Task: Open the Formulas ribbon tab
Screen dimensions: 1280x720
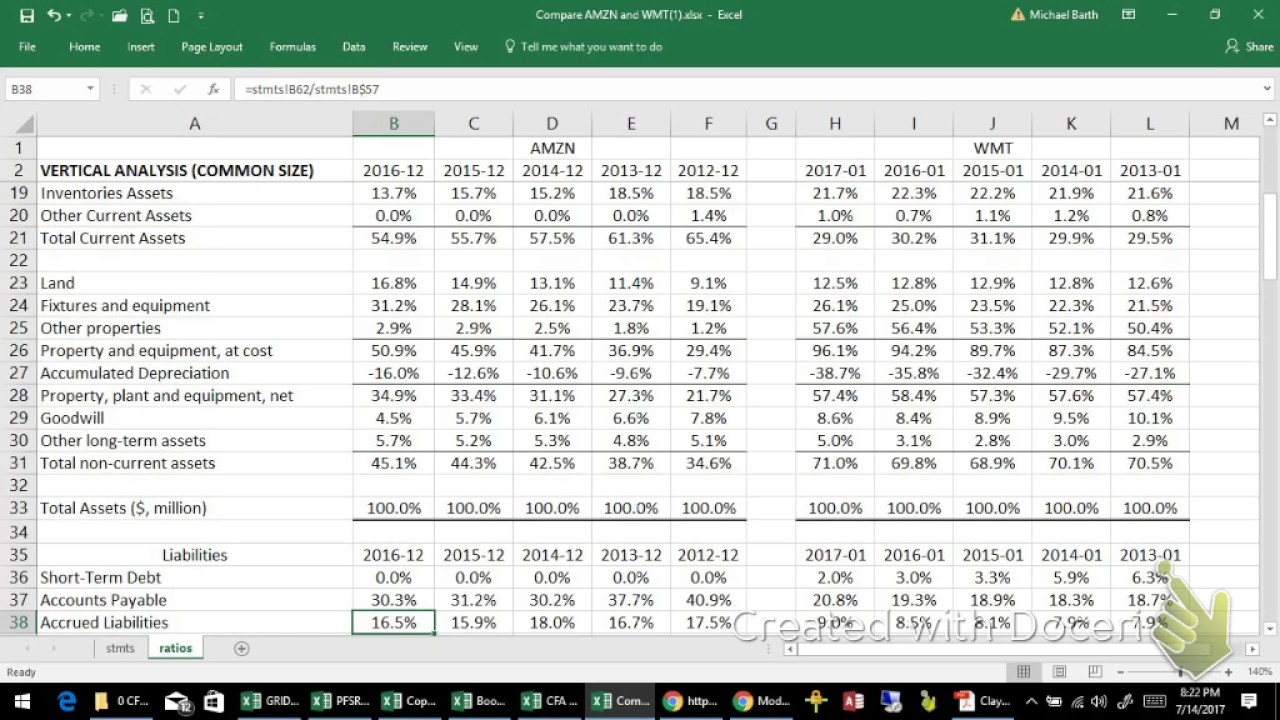Action: 292,47
